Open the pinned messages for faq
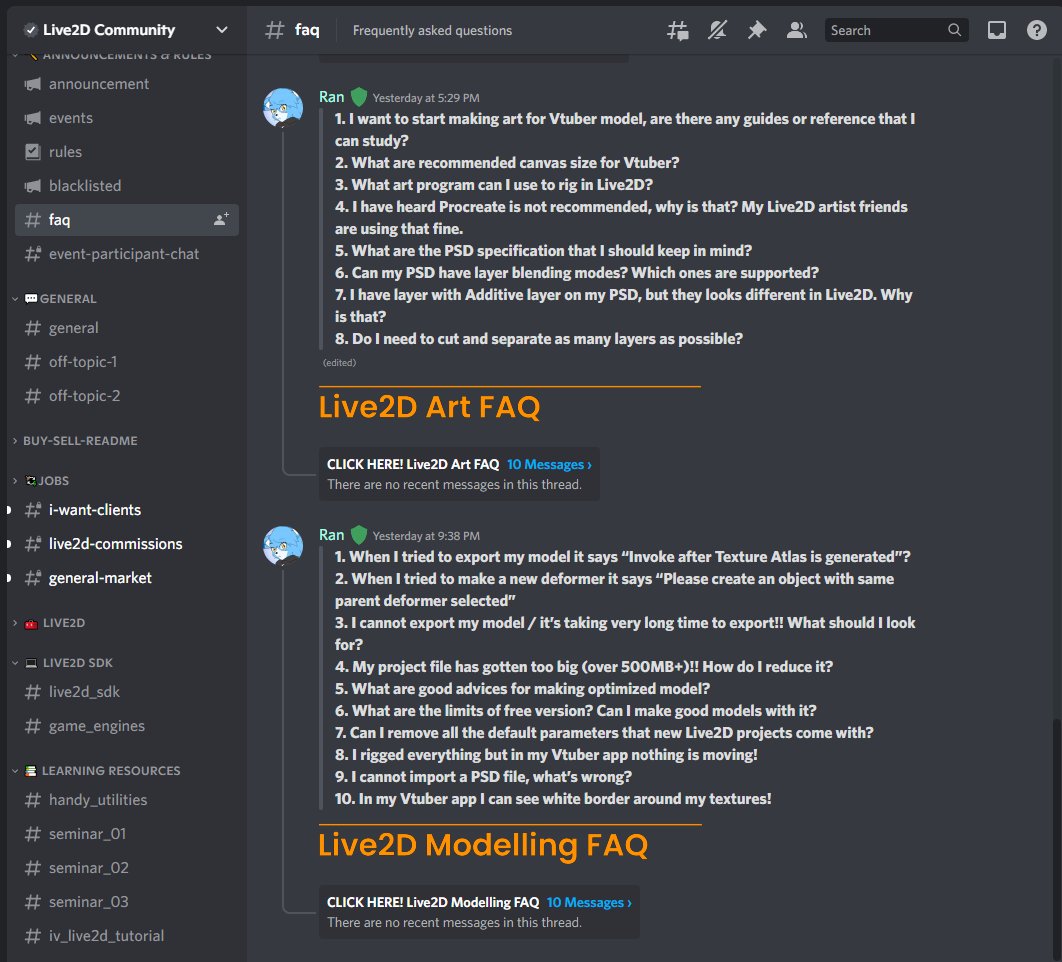1062x962 pixels. pyautogui.click(x=757, y=30)
